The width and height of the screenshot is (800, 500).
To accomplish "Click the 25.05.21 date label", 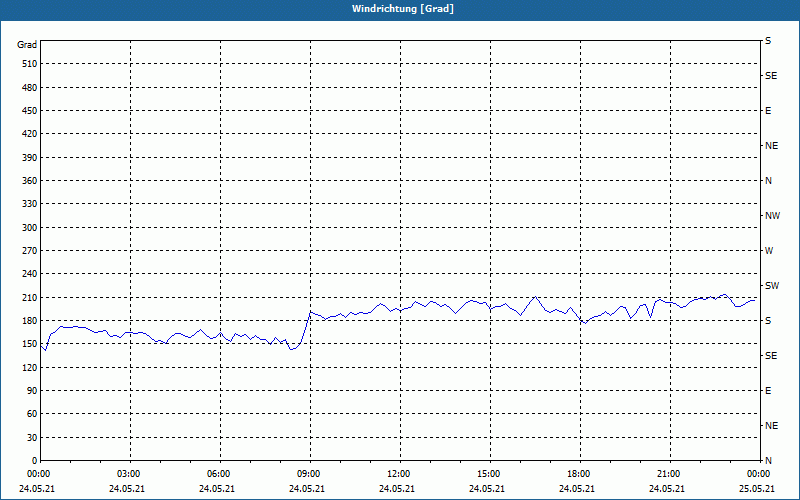I will coord(757,489).
